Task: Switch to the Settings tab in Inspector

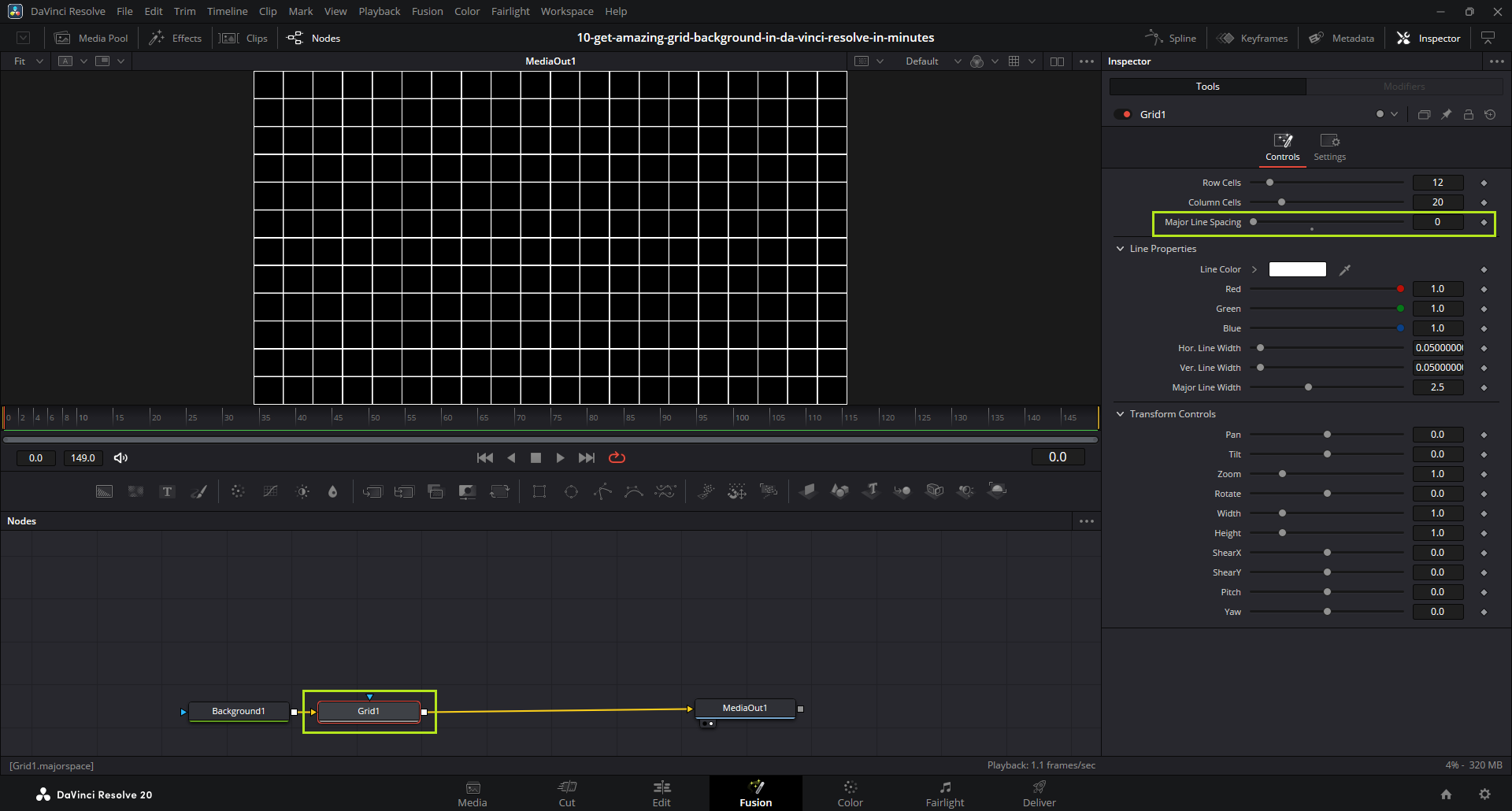Action: 1329,147
